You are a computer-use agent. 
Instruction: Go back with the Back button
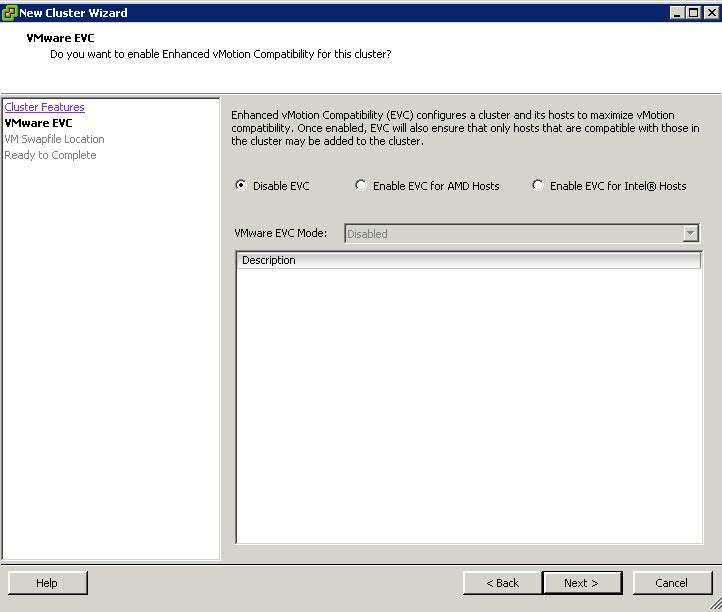tap(502, 583)
